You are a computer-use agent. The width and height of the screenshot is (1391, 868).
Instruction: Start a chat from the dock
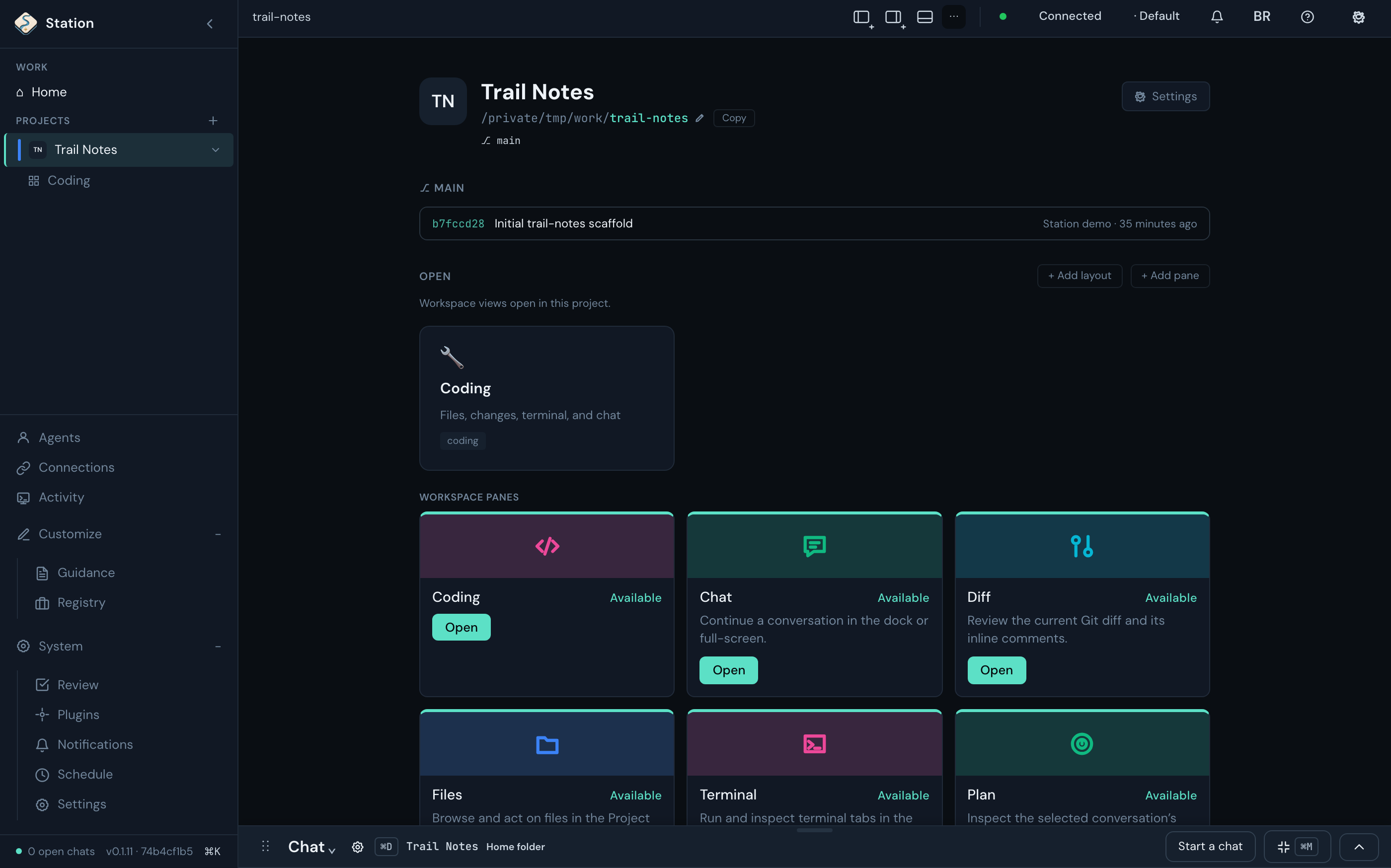[x=1210, y=847]
